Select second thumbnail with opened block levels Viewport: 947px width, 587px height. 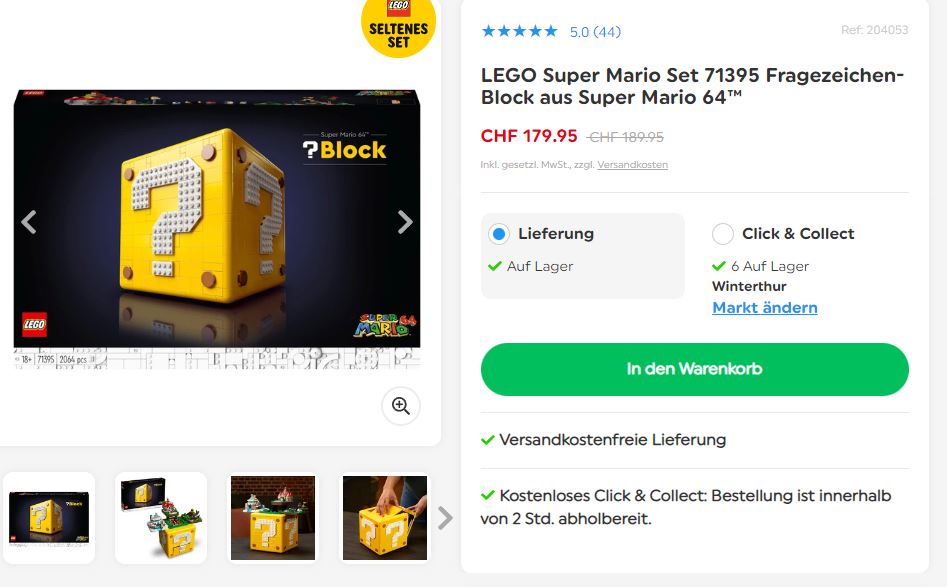[x=161, y=518]
